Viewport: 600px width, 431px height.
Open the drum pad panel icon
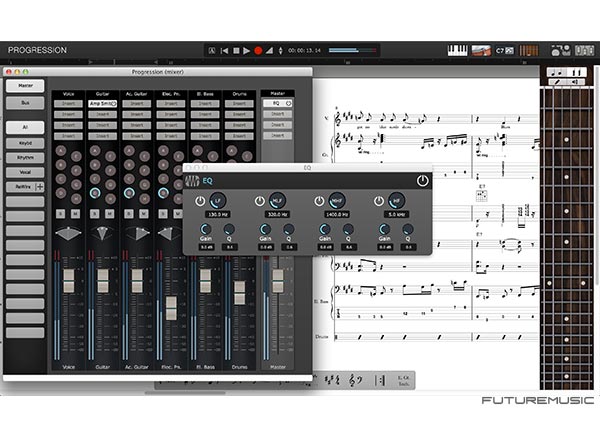tap(561, 51)
